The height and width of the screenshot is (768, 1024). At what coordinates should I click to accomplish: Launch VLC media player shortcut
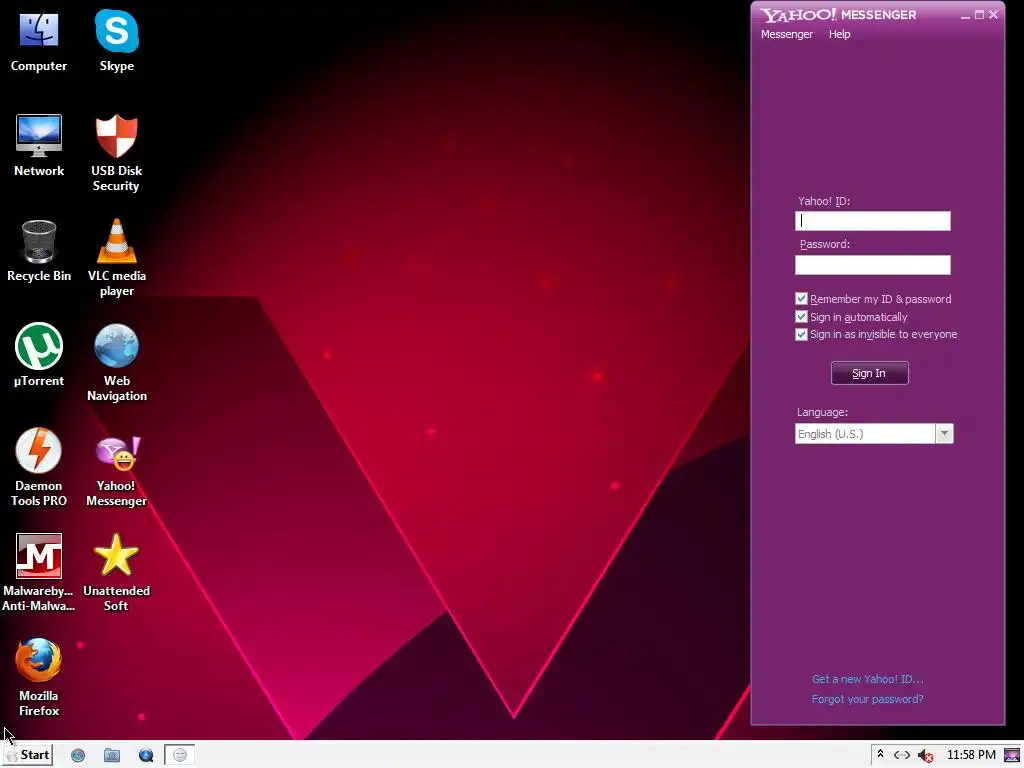click(116, 258)
